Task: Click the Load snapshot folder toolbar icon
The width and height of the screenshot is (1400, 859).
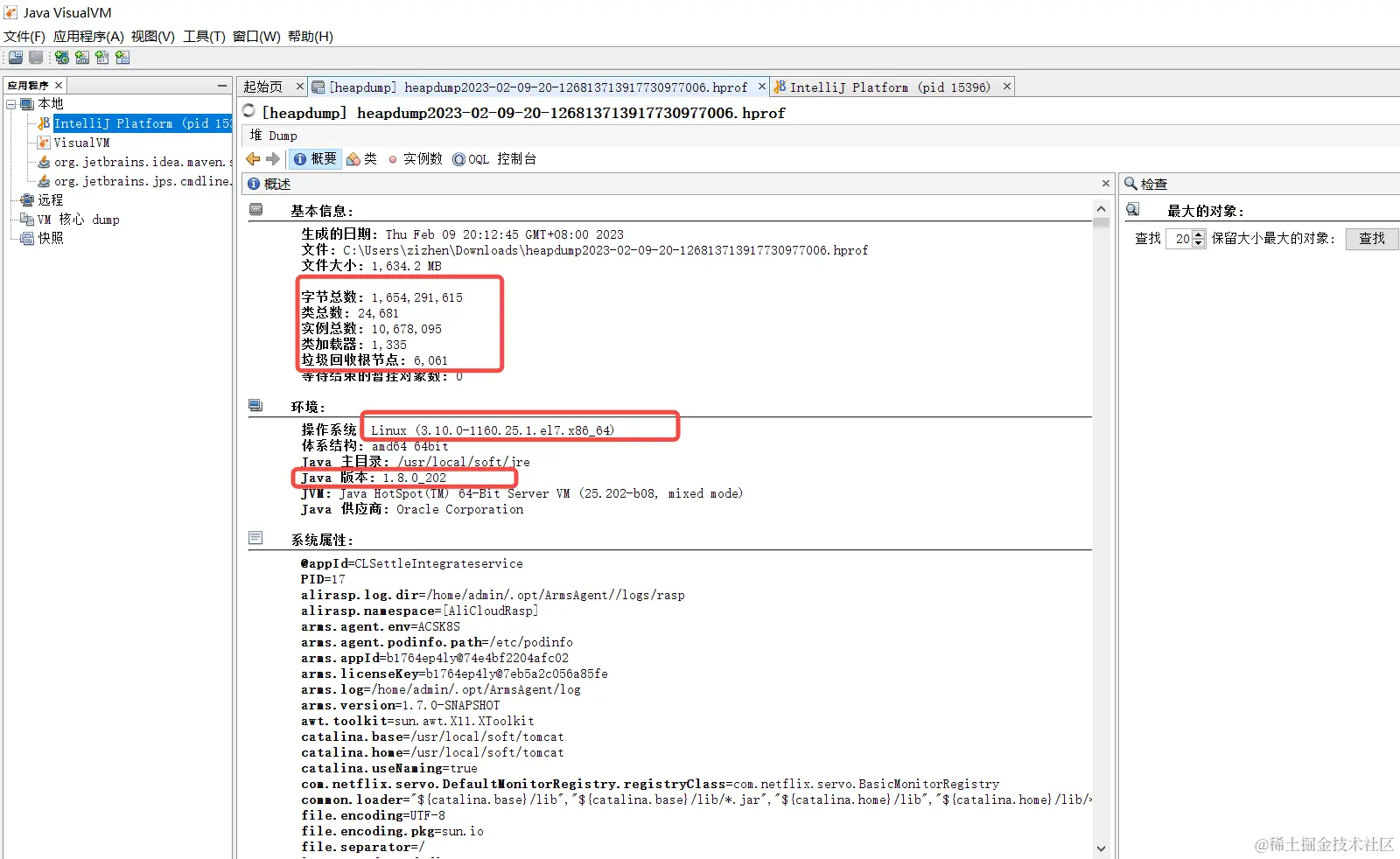Action: (x=15, y=58)
